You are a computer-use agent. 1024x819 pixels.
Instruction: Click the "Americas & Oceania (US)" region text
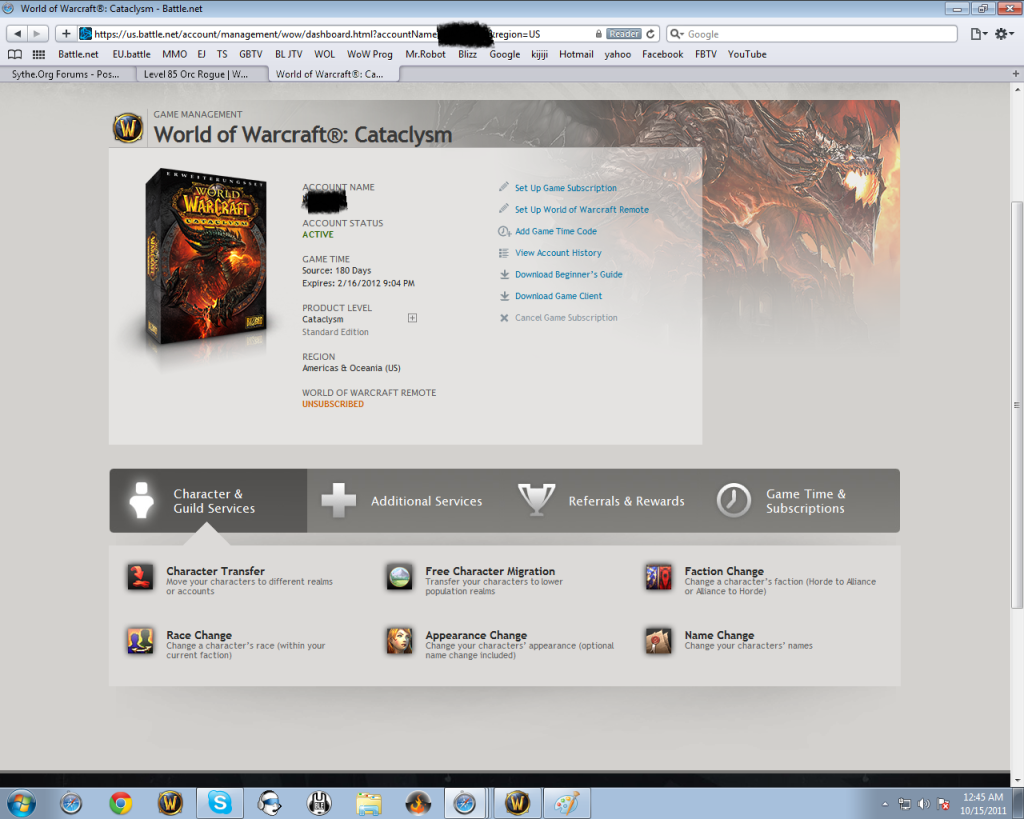[351, 368]
